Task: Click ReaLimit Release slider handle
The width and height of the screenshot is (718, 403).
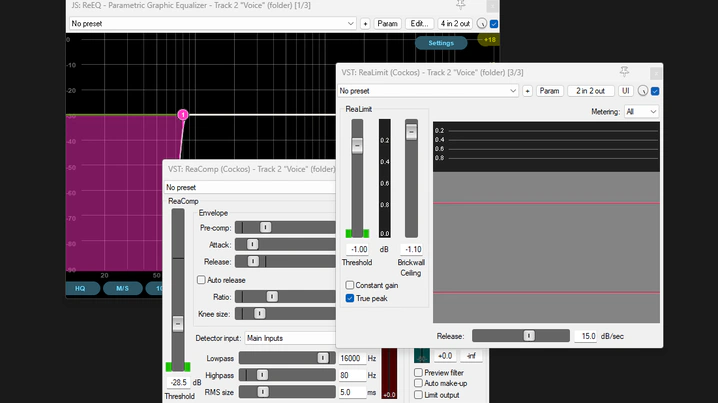Action: point(529,336)
